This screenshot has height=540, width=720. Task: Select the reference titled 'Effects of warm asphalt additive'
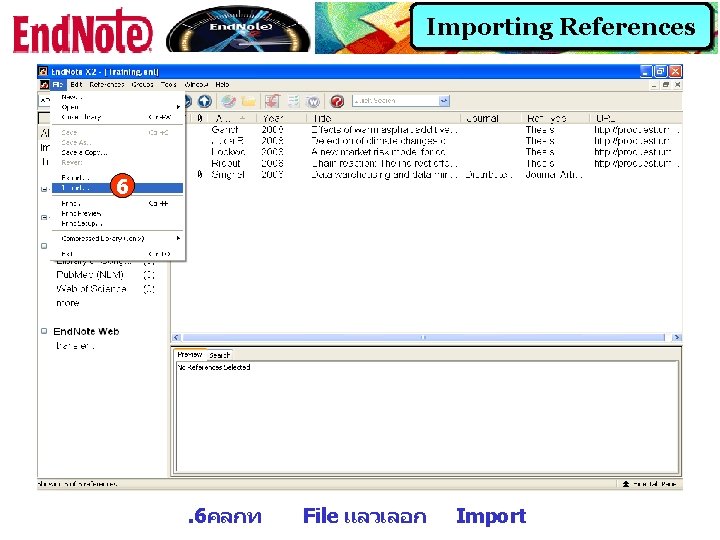384,129
